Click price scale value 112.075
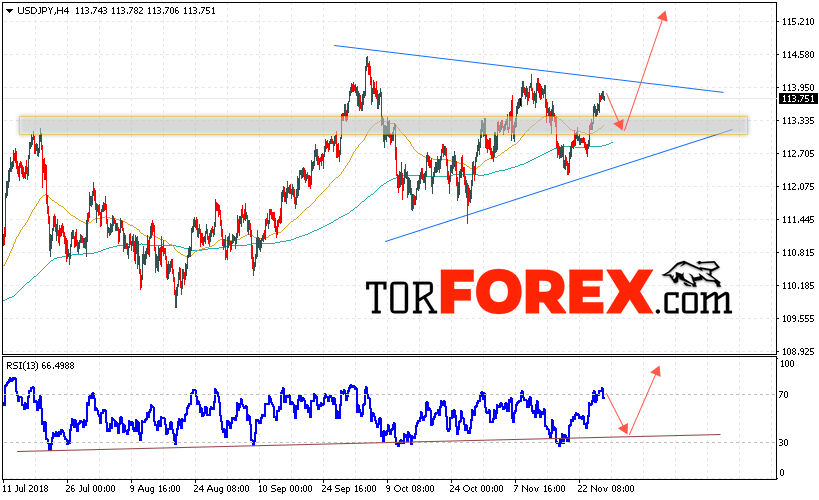819x500 pixels. pos(798,187)
